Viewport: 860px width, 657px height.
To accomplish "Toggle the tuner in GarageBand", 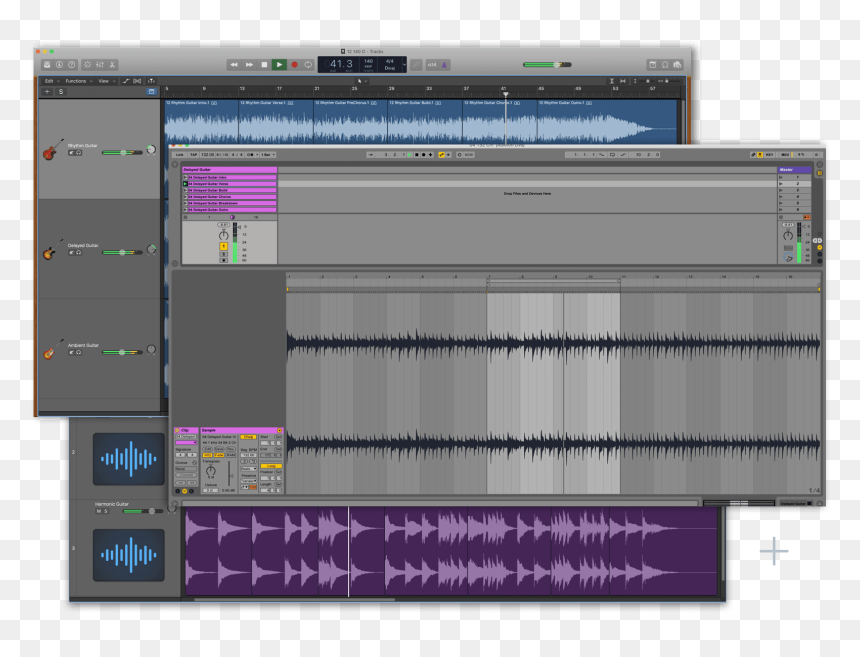I will point(416,65).
